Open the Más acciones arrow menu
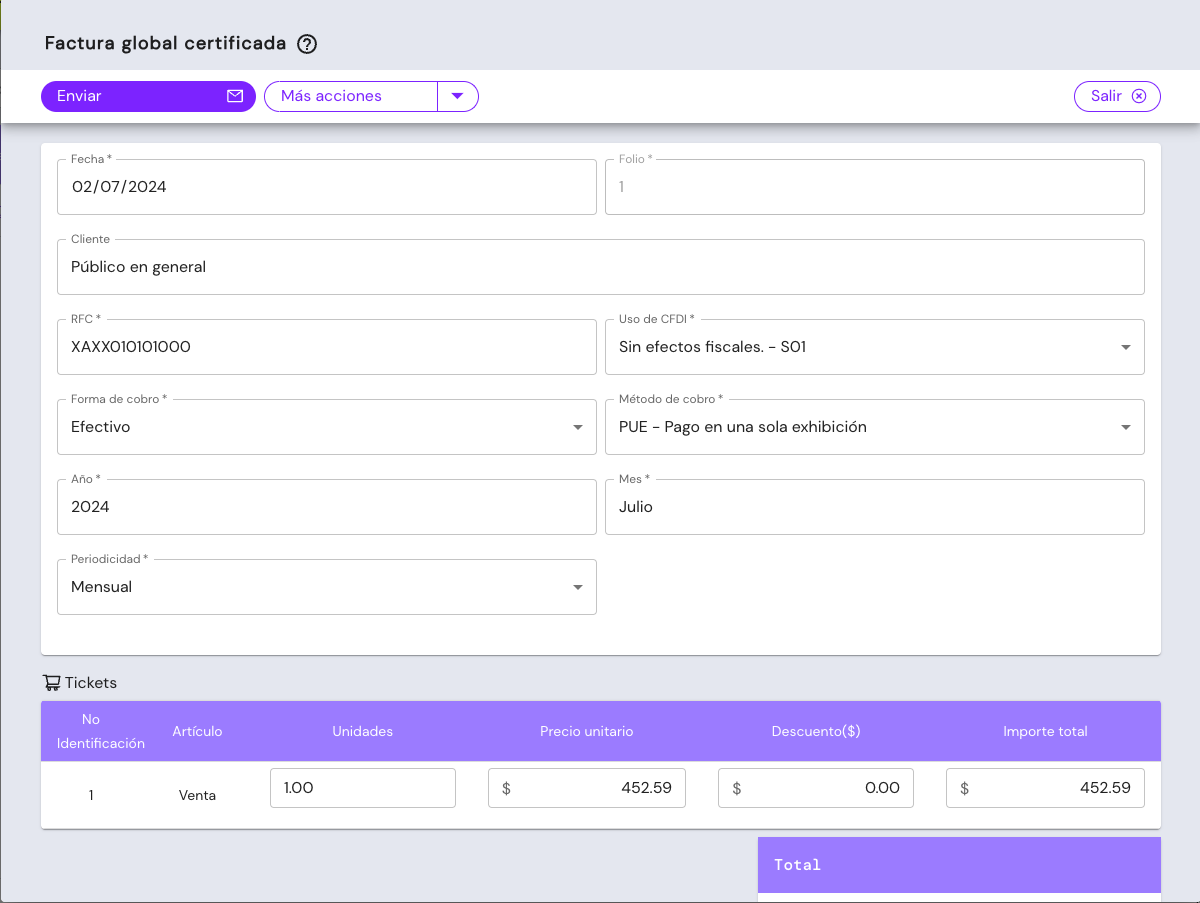 (458, 96)
